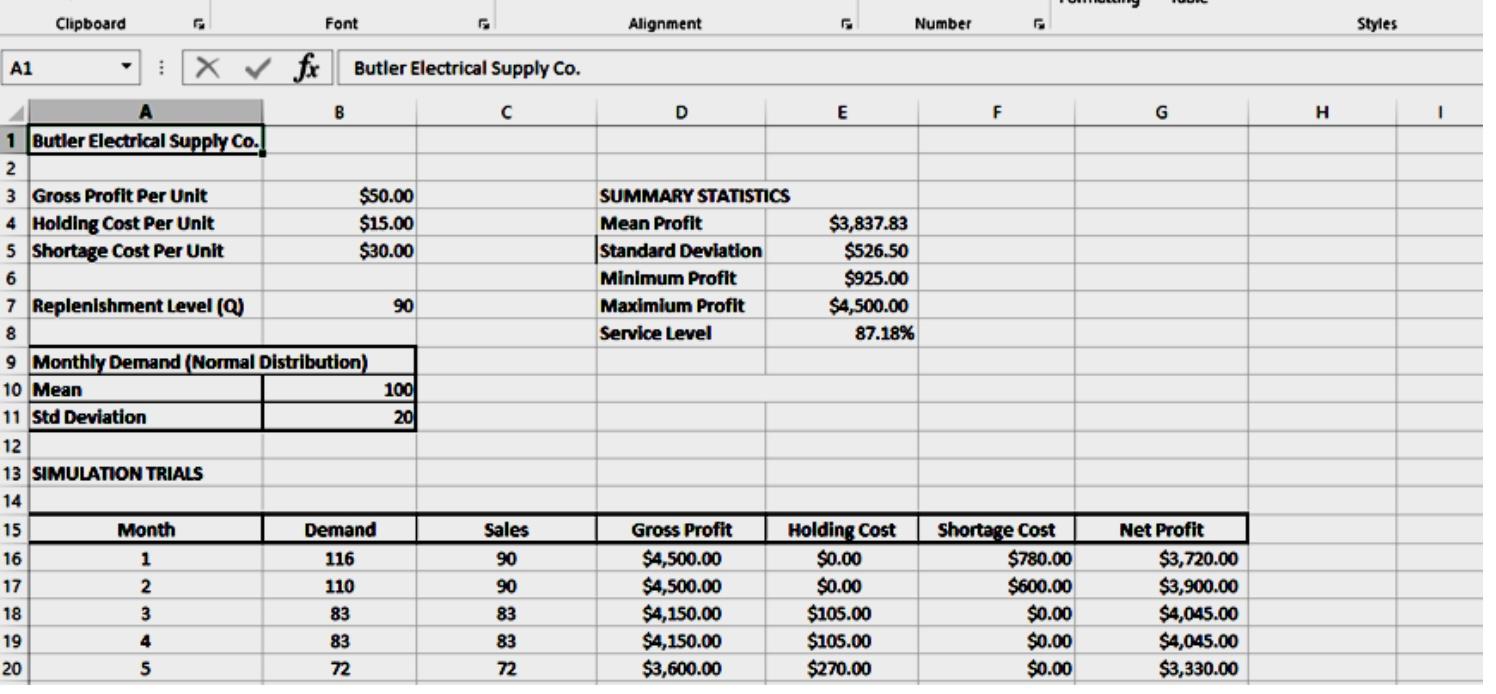Select column C header
This screenshot has width=1496, height=694.
tap(506, 112)
